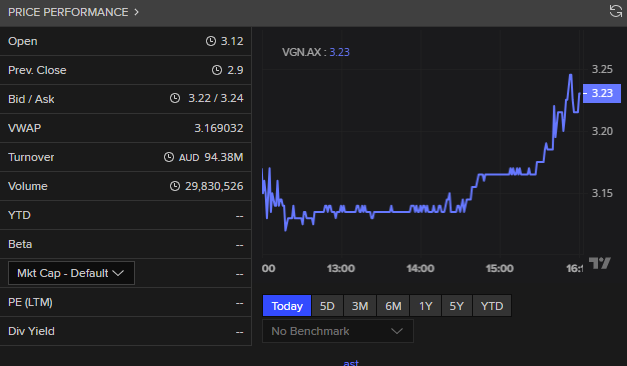Image resolution: width=627 pixels, height=366 pixels.
Task: Open the Mkt Cap - Default dropdown
Action: (71, 273)
